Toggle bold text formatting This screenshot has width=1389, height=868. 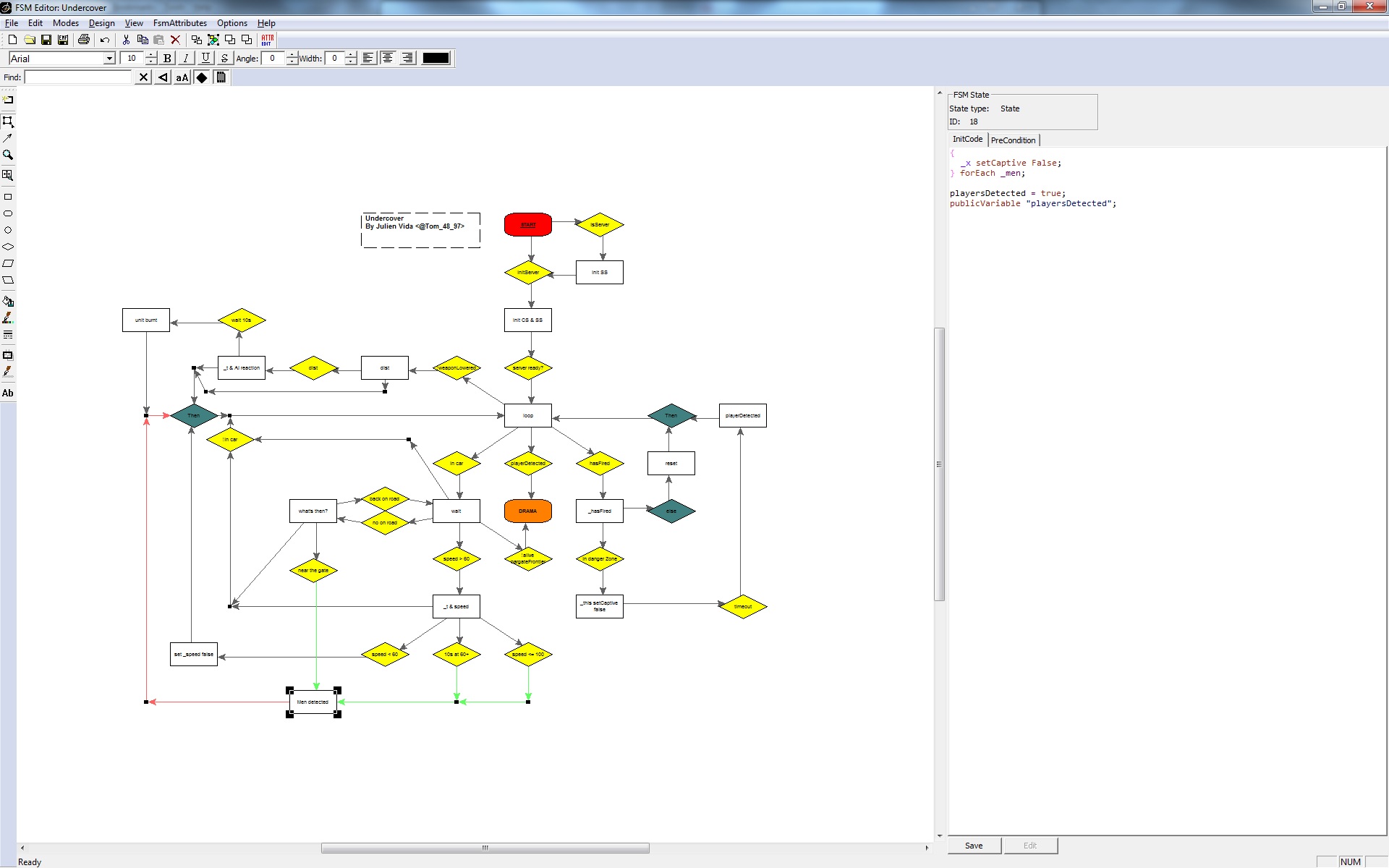coord(167,59)
